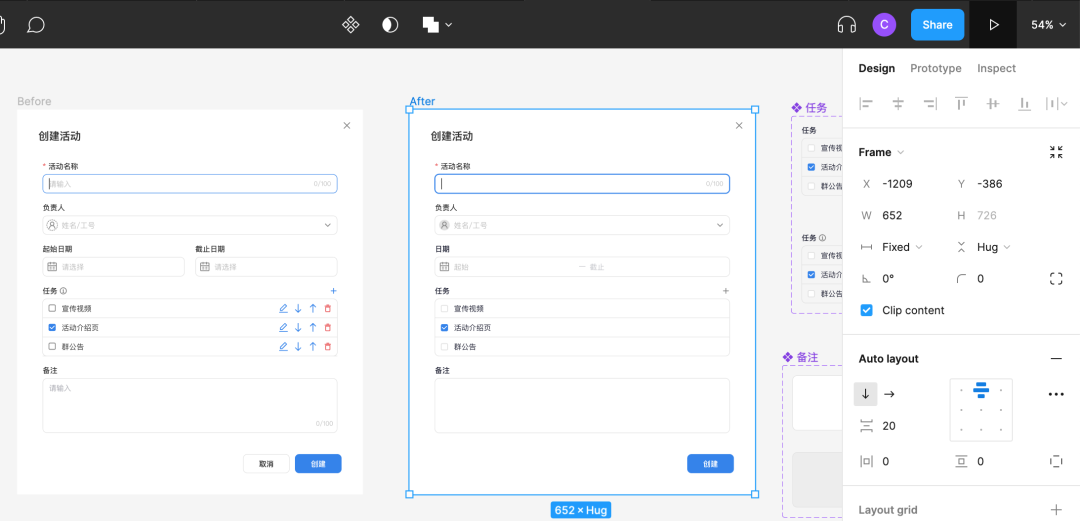The image size is (1080, 521).
Task: Toggle the mask contrast icon in toolbar
Action: pos(390,24)
